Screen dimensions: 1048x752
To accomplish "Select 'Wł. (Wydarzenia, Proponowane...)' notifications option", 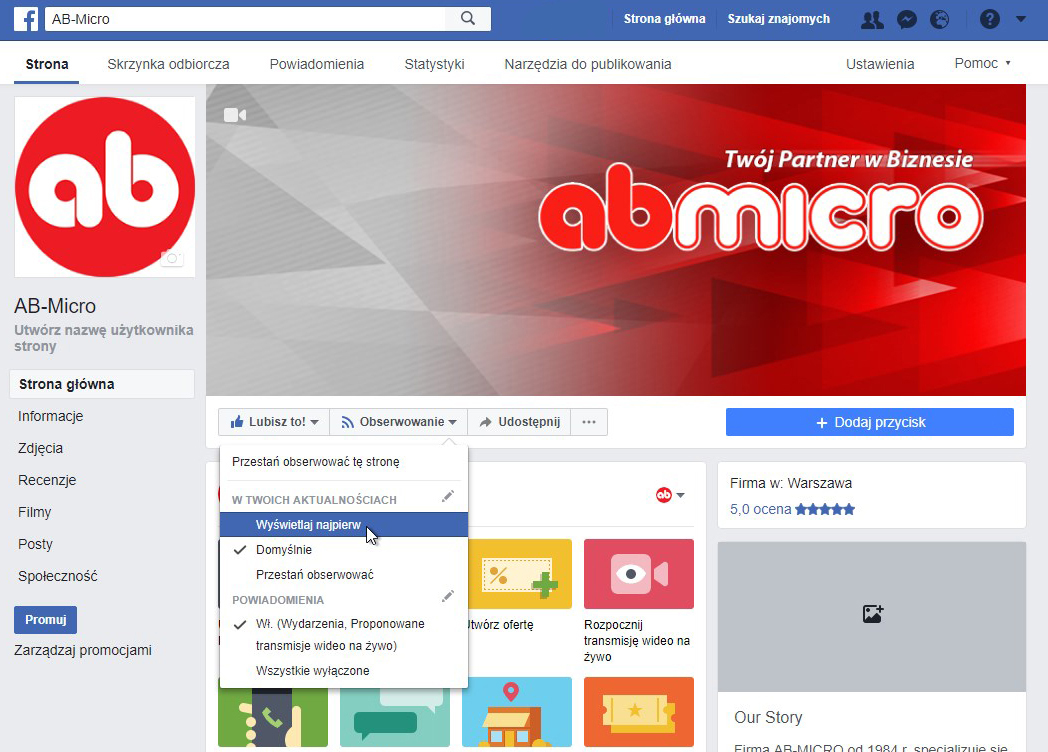I will tap(344, 634).
